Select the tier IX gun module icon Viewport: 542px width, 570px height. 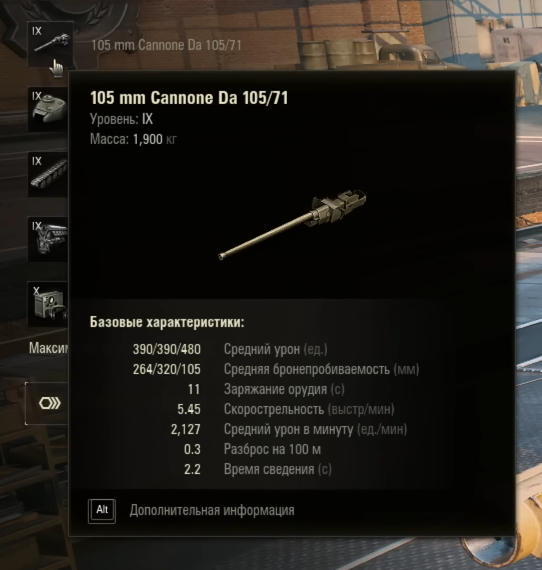click(51, 44)
